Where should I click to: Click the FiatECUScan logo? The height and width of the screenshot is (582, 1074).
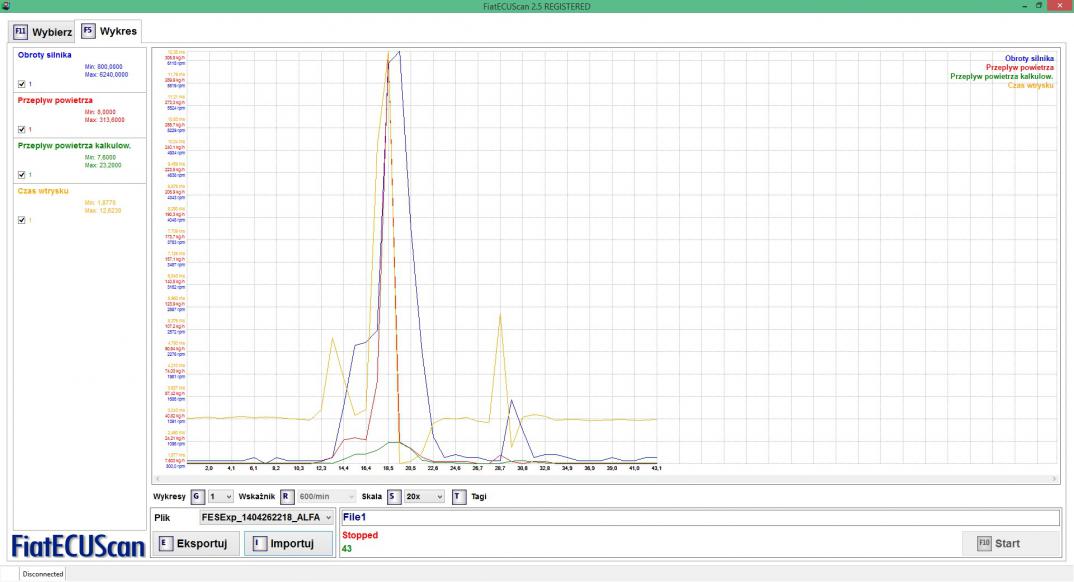pyautogui.click(x=78, y=546)
